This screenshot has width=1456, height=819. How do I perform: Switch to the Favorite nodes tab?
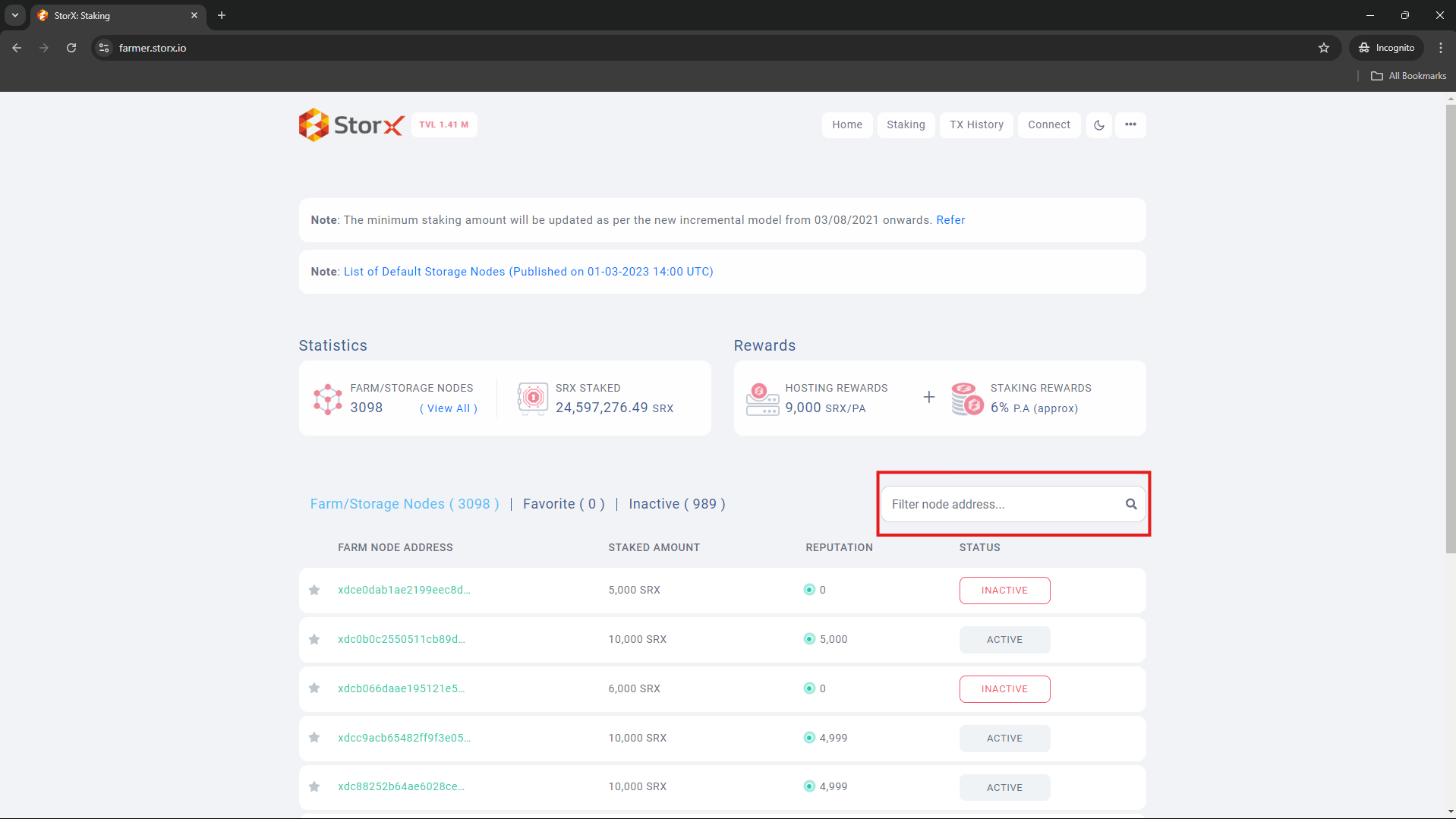563,503
